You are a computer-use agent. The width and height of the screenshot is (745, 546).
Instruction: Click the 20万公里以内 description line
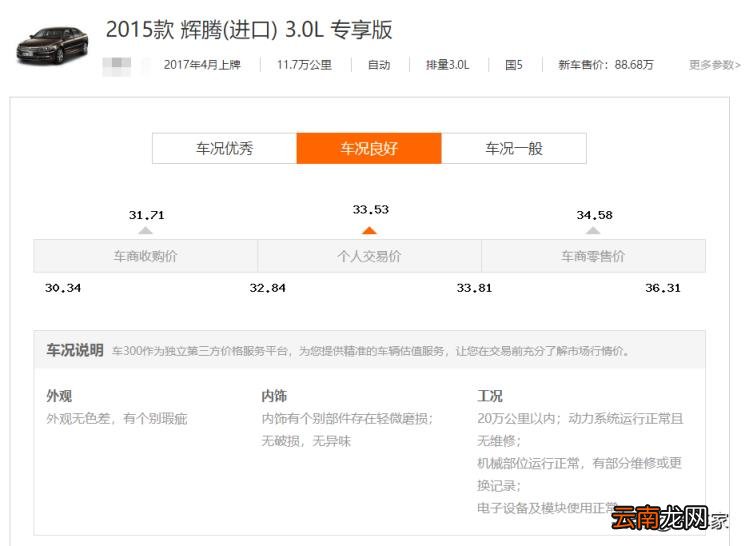click(x=580, y=419)
